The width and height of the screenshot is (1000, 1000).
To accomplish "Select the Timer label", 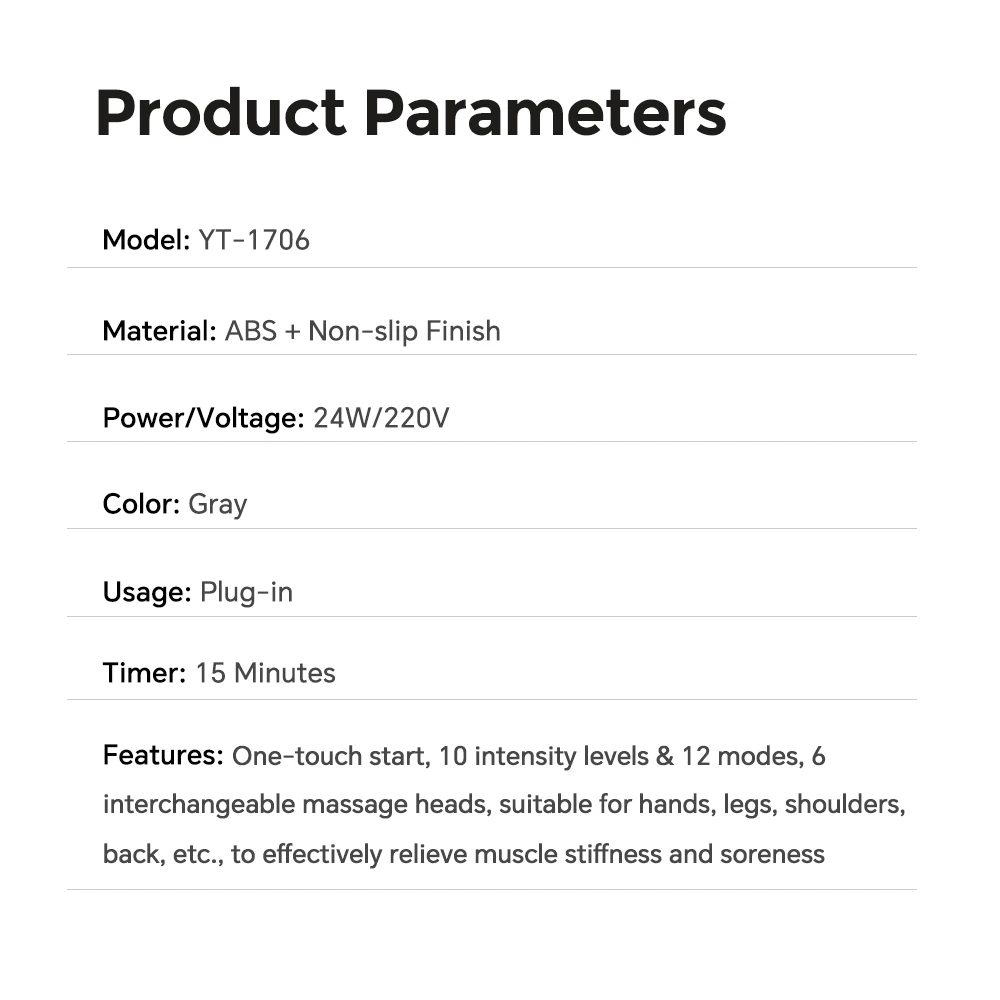I will click(144, 673).
